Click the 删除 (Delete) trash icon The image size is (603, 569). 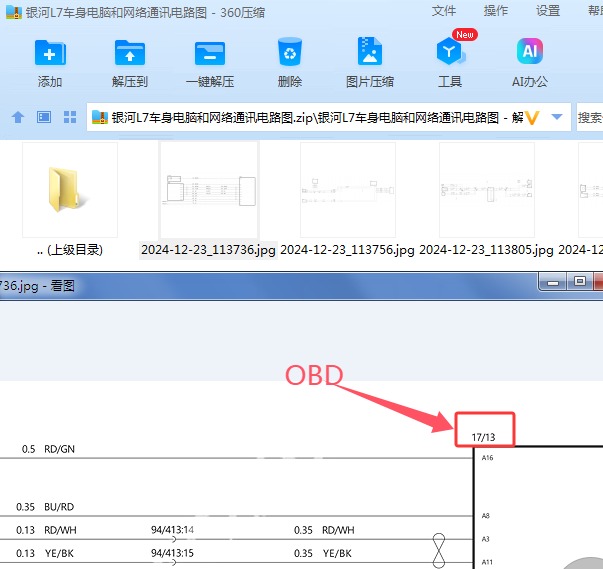pos(290,52)
